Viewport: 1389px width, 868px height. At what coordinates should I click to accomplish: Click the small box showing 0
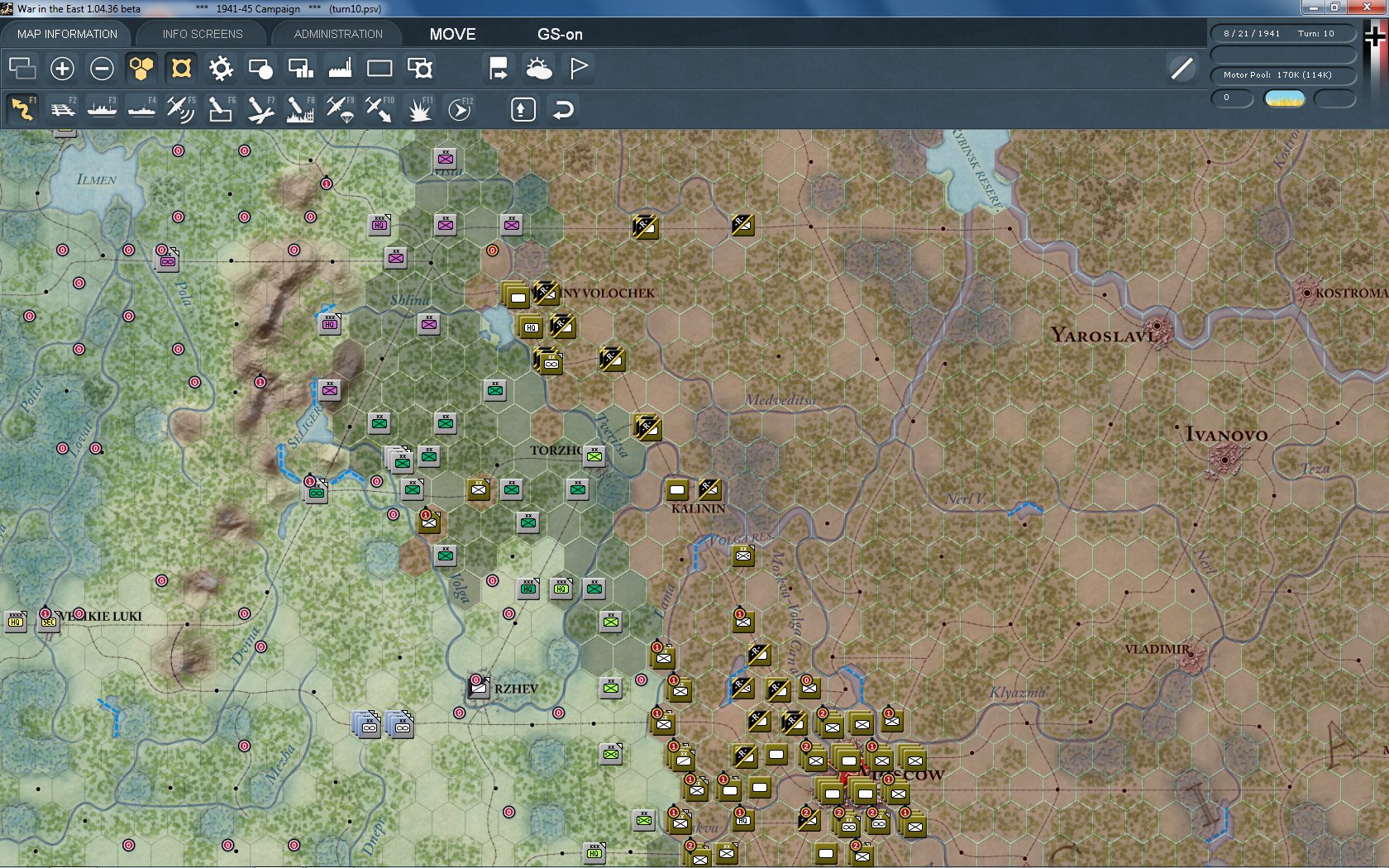pyautogui.click(x=1232, y=98)
